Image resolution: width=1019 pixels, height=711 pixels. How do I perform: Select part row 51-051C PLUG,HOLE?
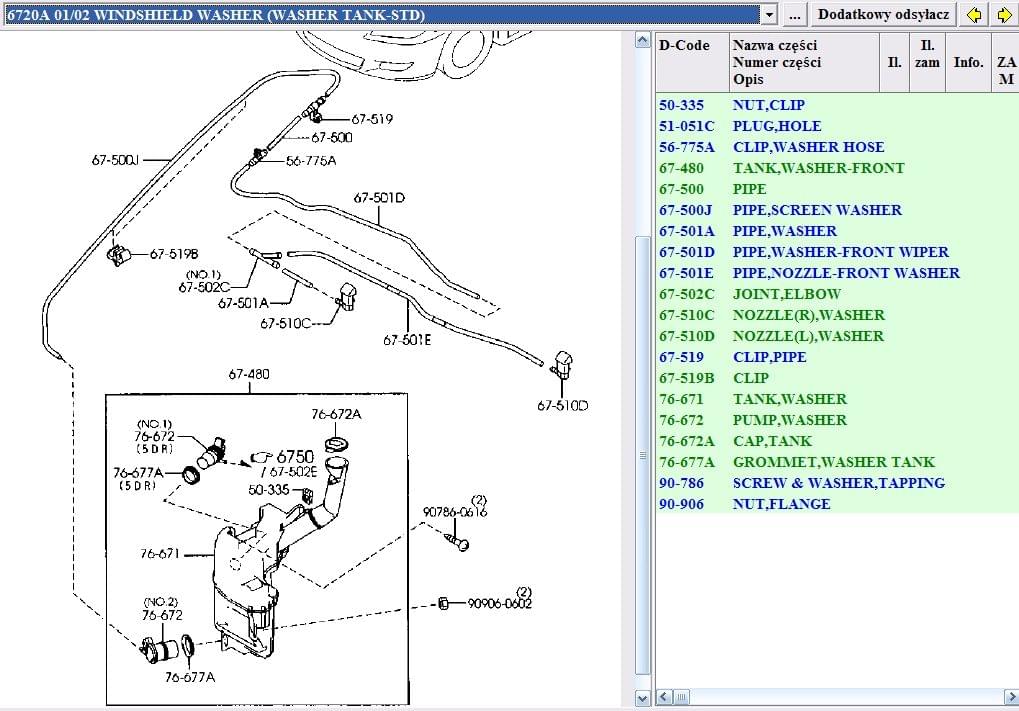(x=837, y=126)
